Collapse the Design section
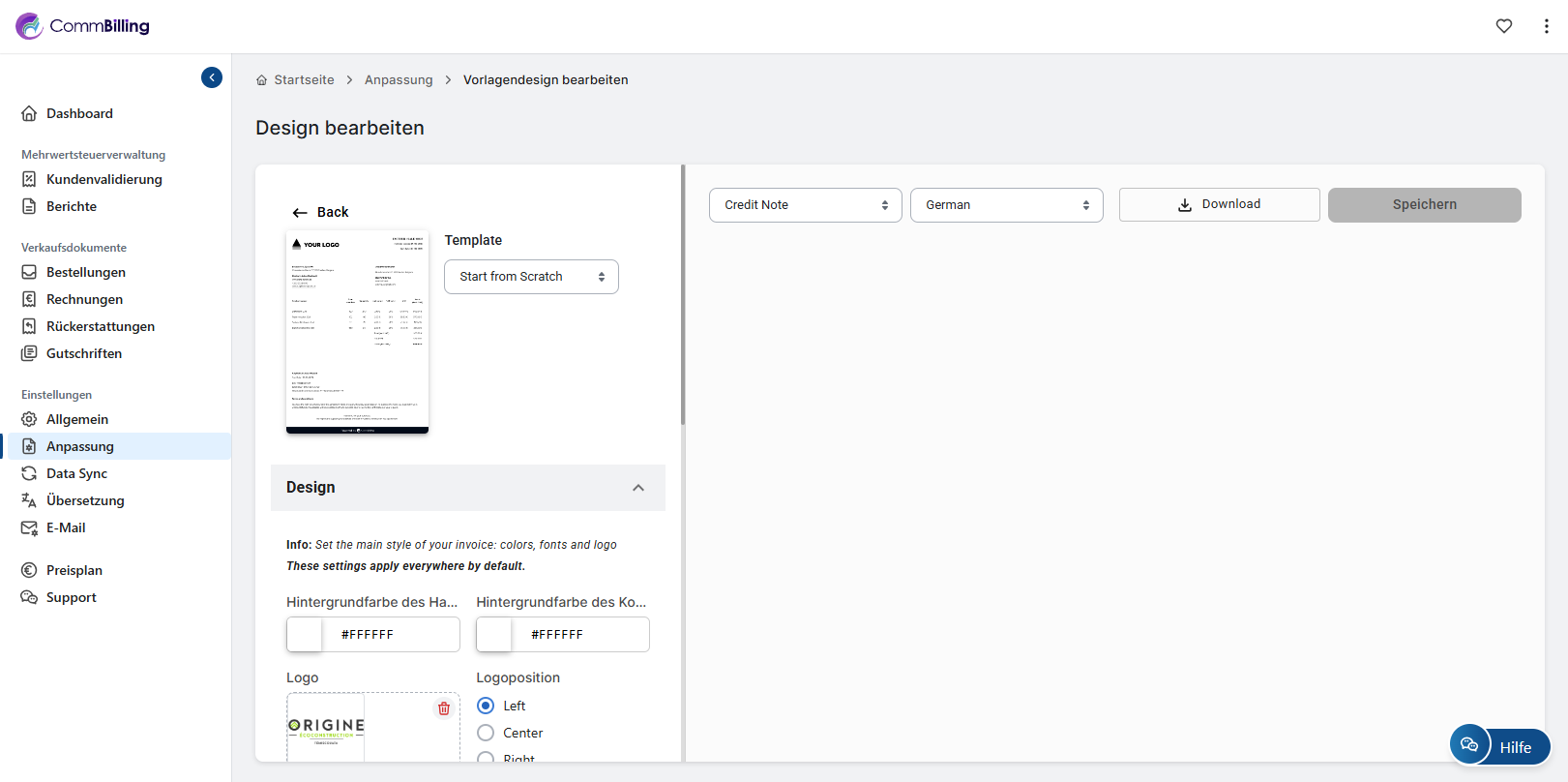This screenshot has height=782, width=1568. point(638,488)
